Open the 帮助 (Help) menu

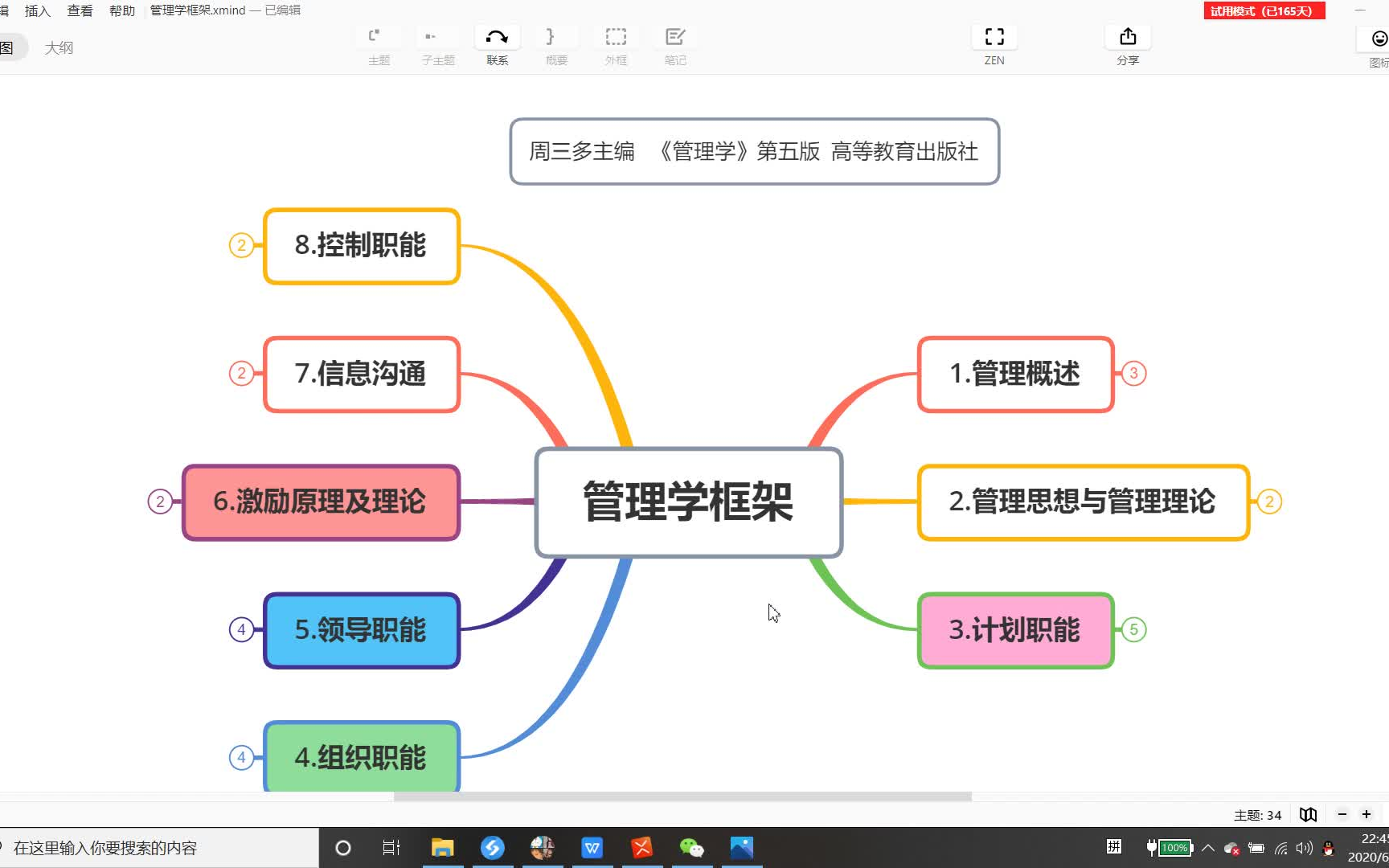point(122,10)
